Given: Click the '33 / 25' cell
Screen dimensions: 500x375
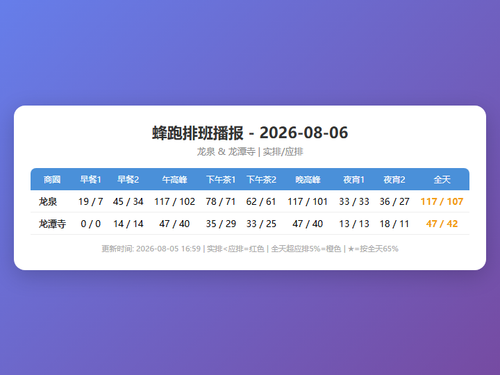Looking at the screenshot, I should pyautogui.click(x=261, y=224).
